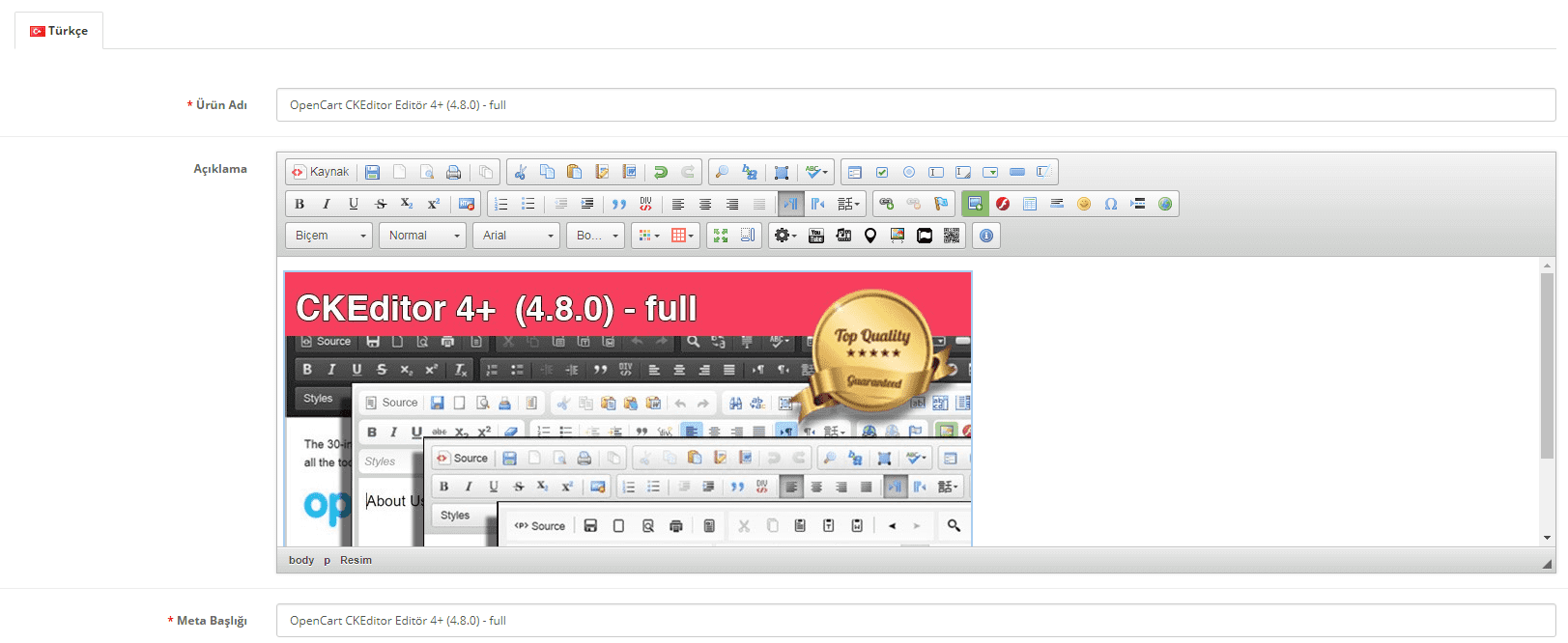The image size is (1568, 643).
Task: Click the Preview icon
Action: 426,172
